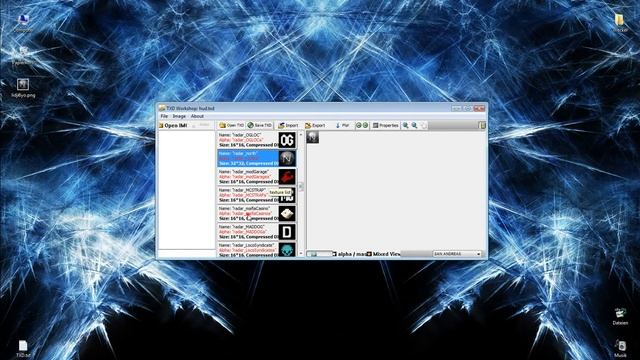Click the splitter arrow beside texture list
This screenshot has width=640, height=360.
tap(301, 186)
